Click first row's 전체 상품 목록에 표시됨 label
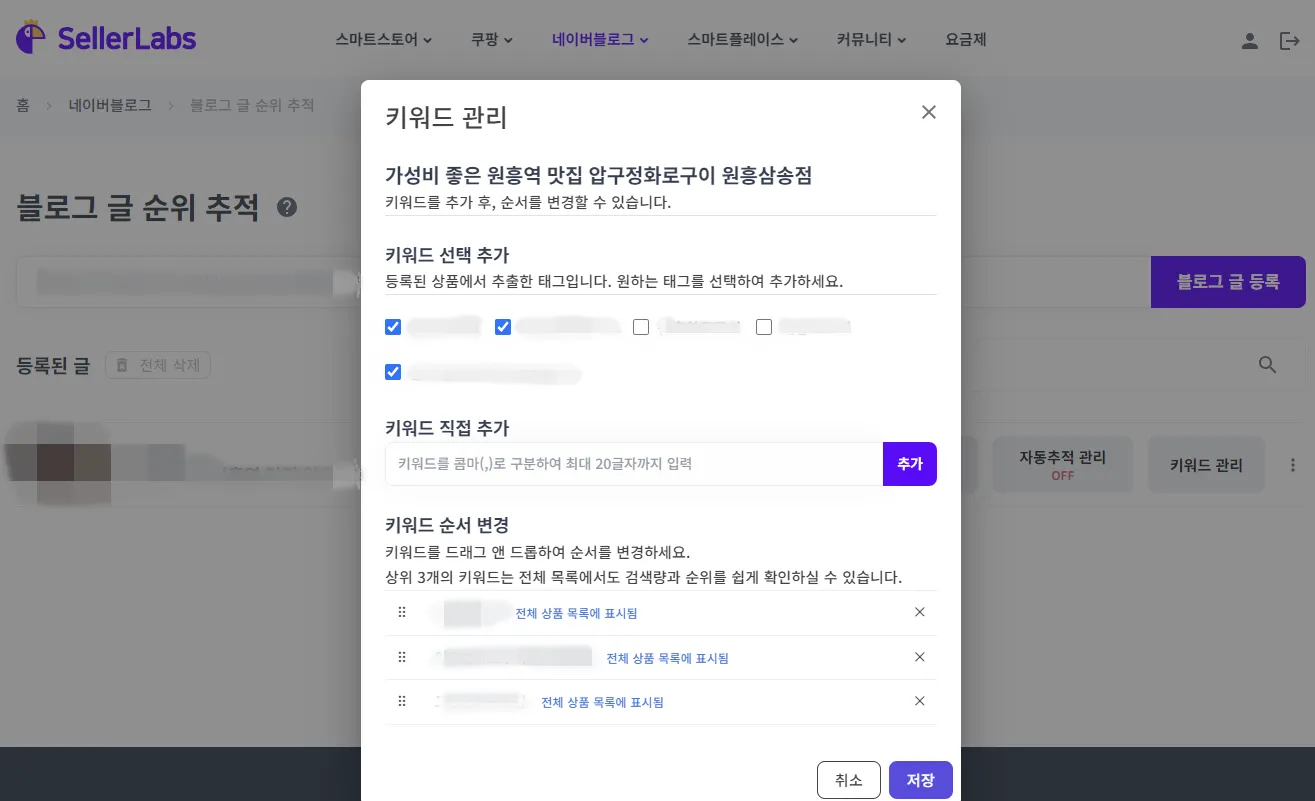Image resolution: width=1315 pixels, height=801 pixels. [x=576, y=613]
